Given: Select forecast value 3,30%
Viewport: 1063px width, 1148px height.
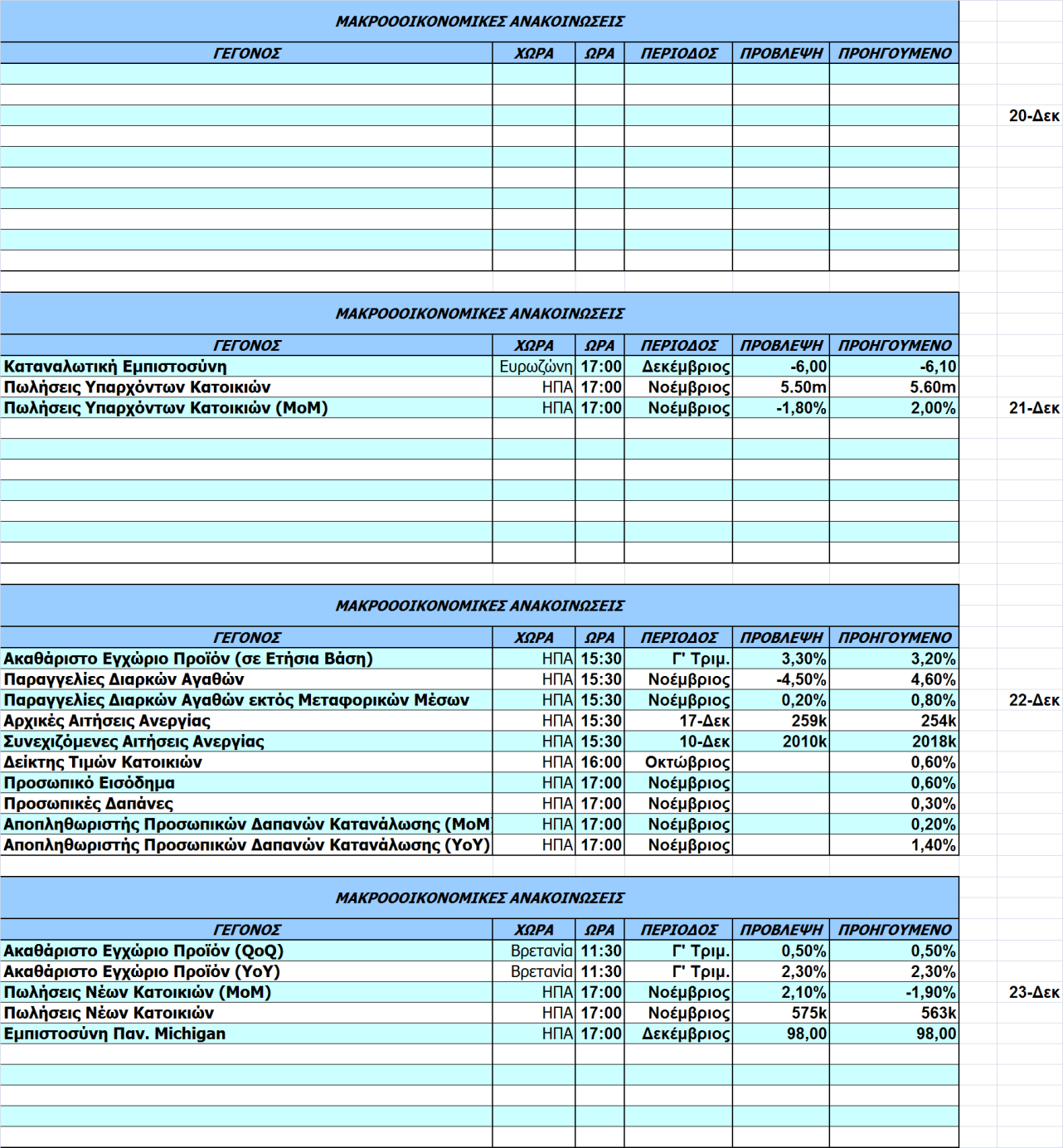Looking at the screenshot, I should coord(781,659).
